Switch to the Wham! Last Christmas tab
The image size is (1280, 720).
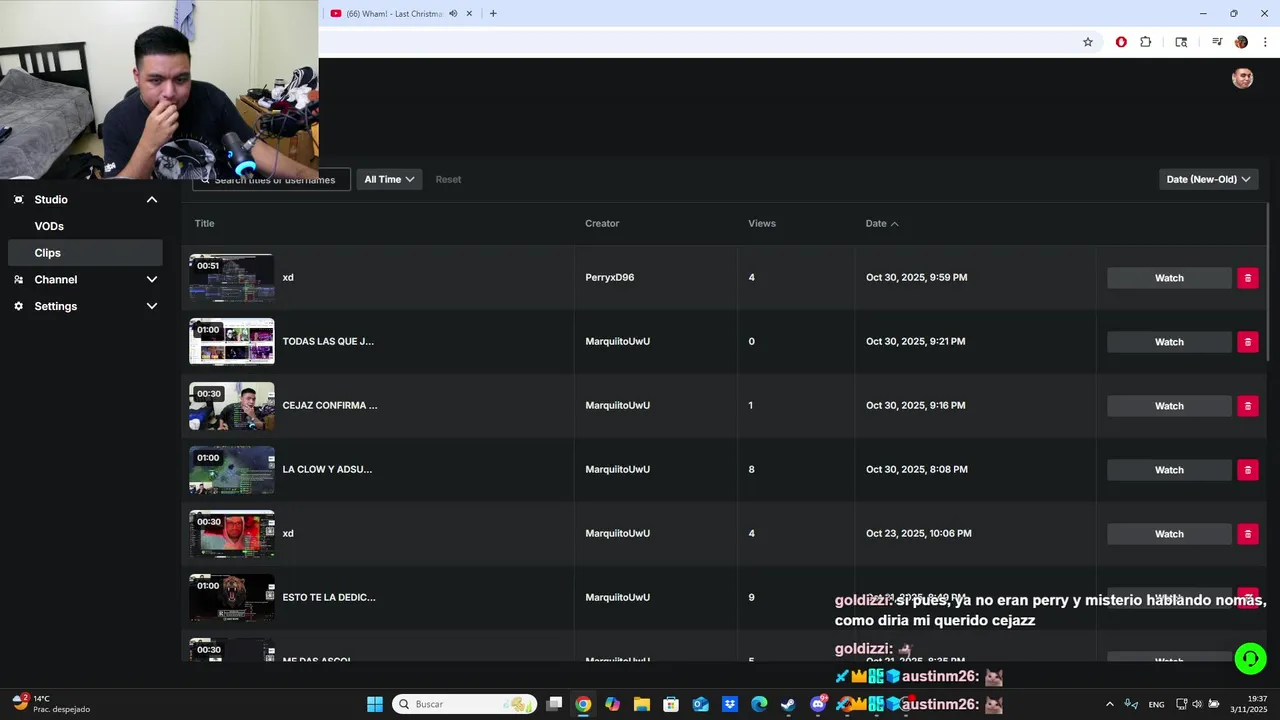pyautogui.click(x=400, y=13)
